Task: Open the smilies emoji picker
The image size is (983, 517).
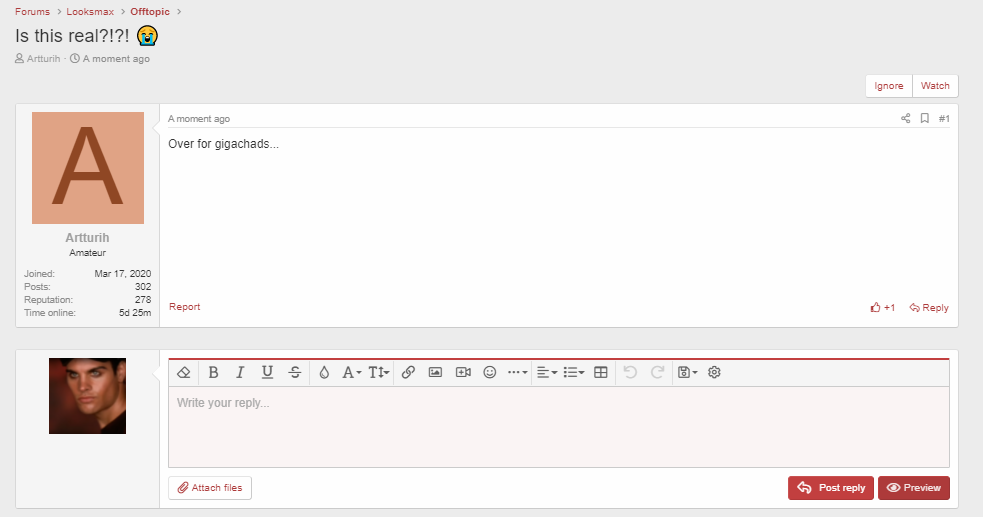Action: click(490, 372)
